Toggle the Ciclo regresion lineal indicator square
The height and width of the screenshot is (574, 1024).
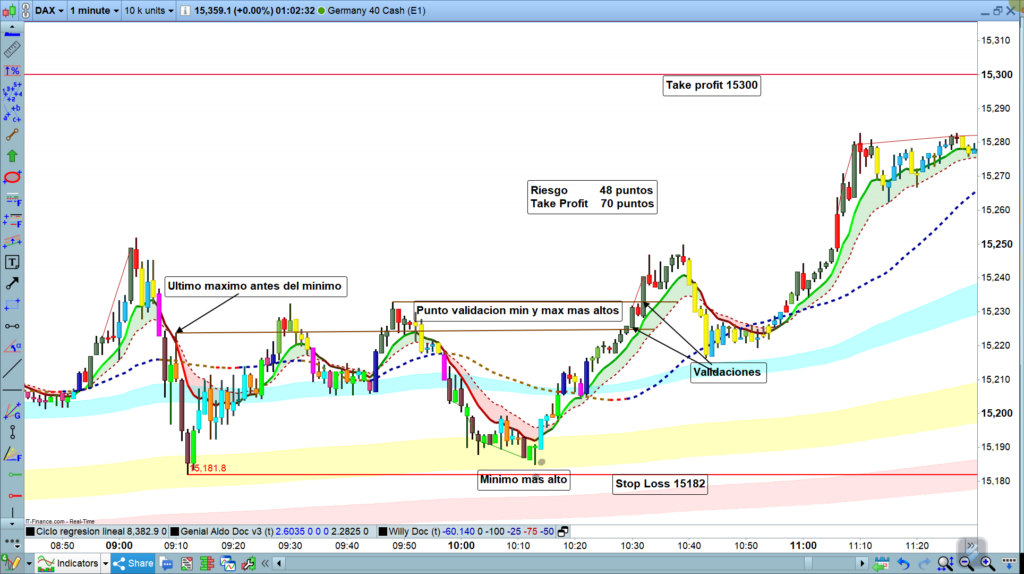tap(30, 531)
